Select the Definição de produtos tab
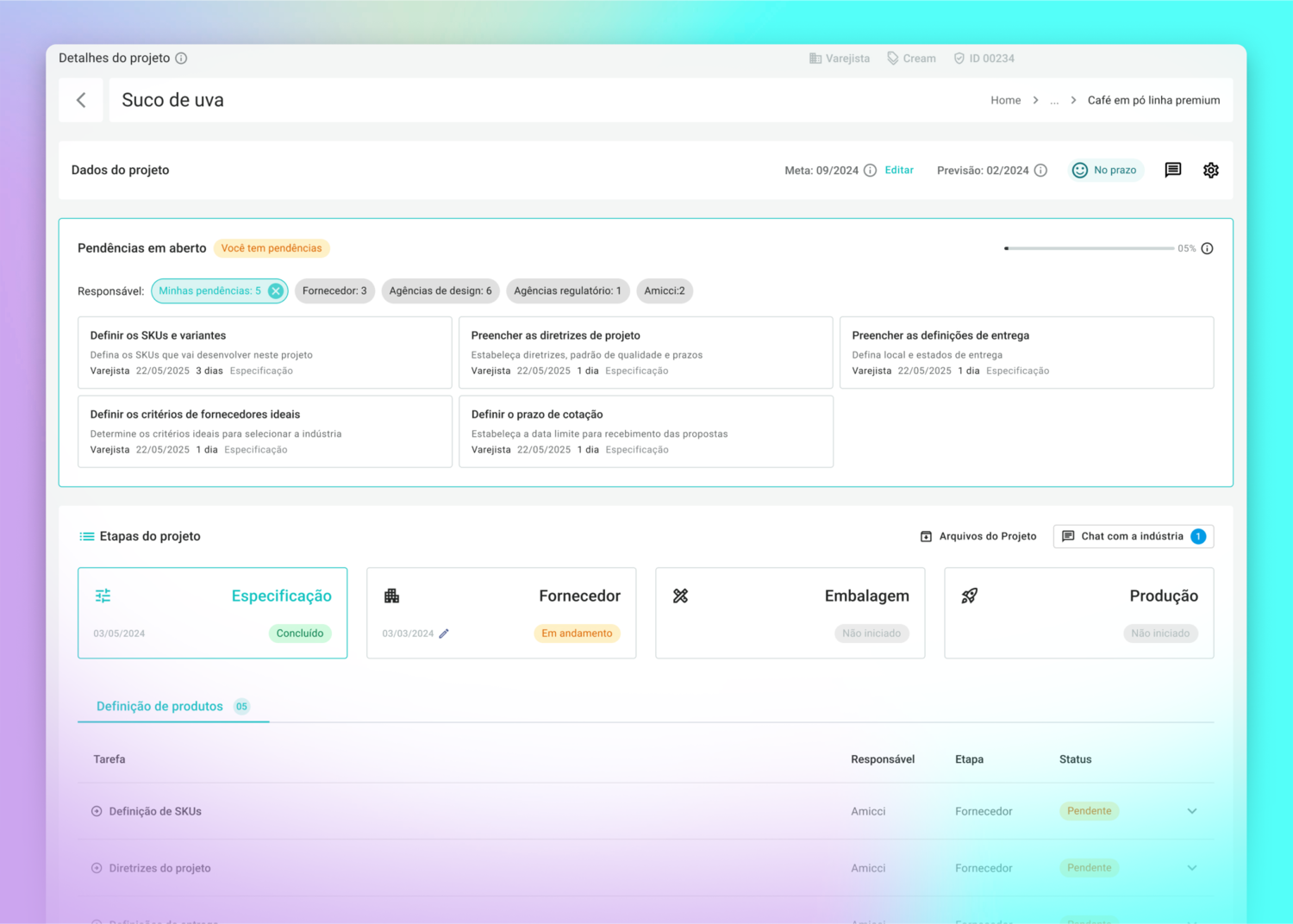This screenshot has height=924, width=1293. 160,706
